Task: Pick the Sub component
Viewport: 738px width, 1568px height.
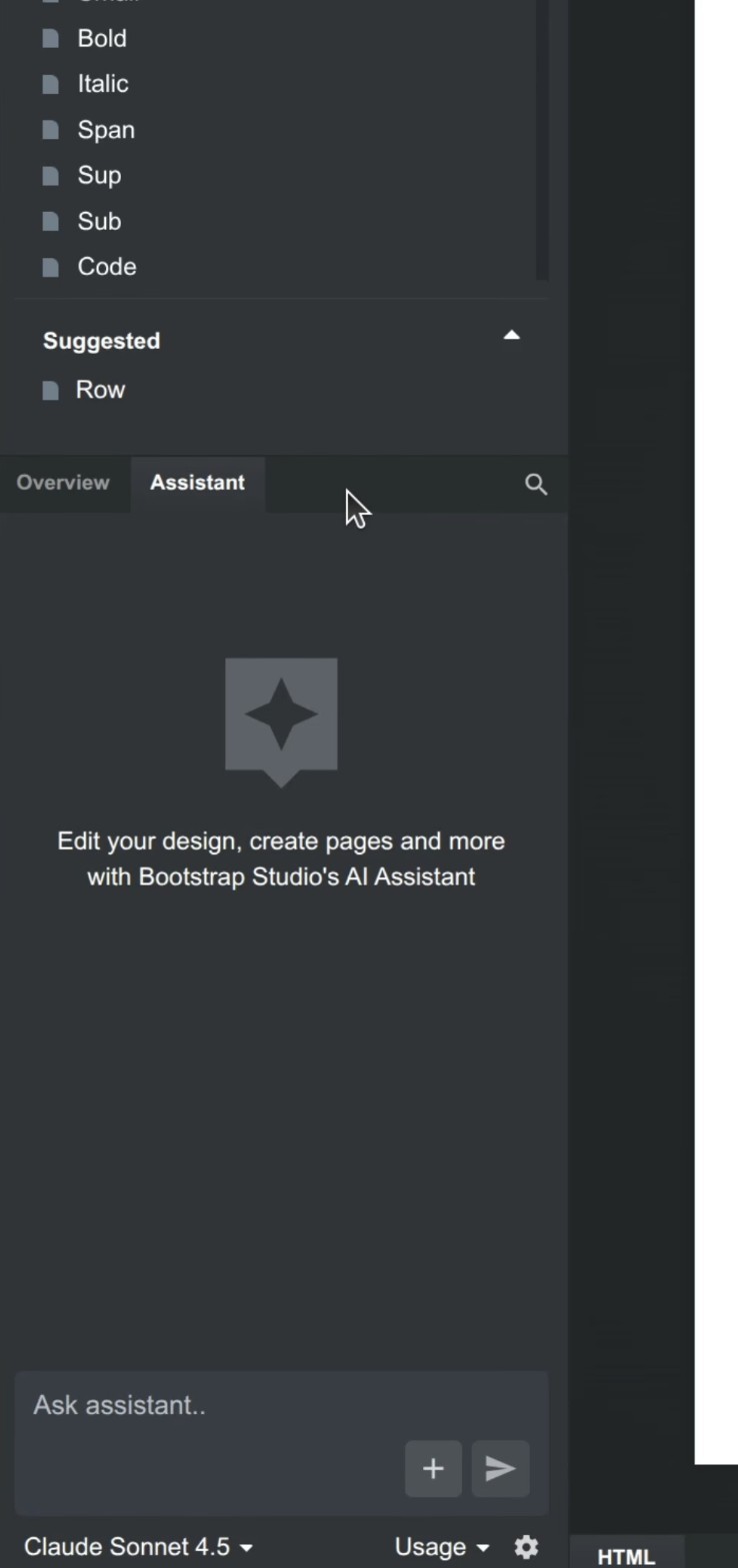Action: [99, 222]
